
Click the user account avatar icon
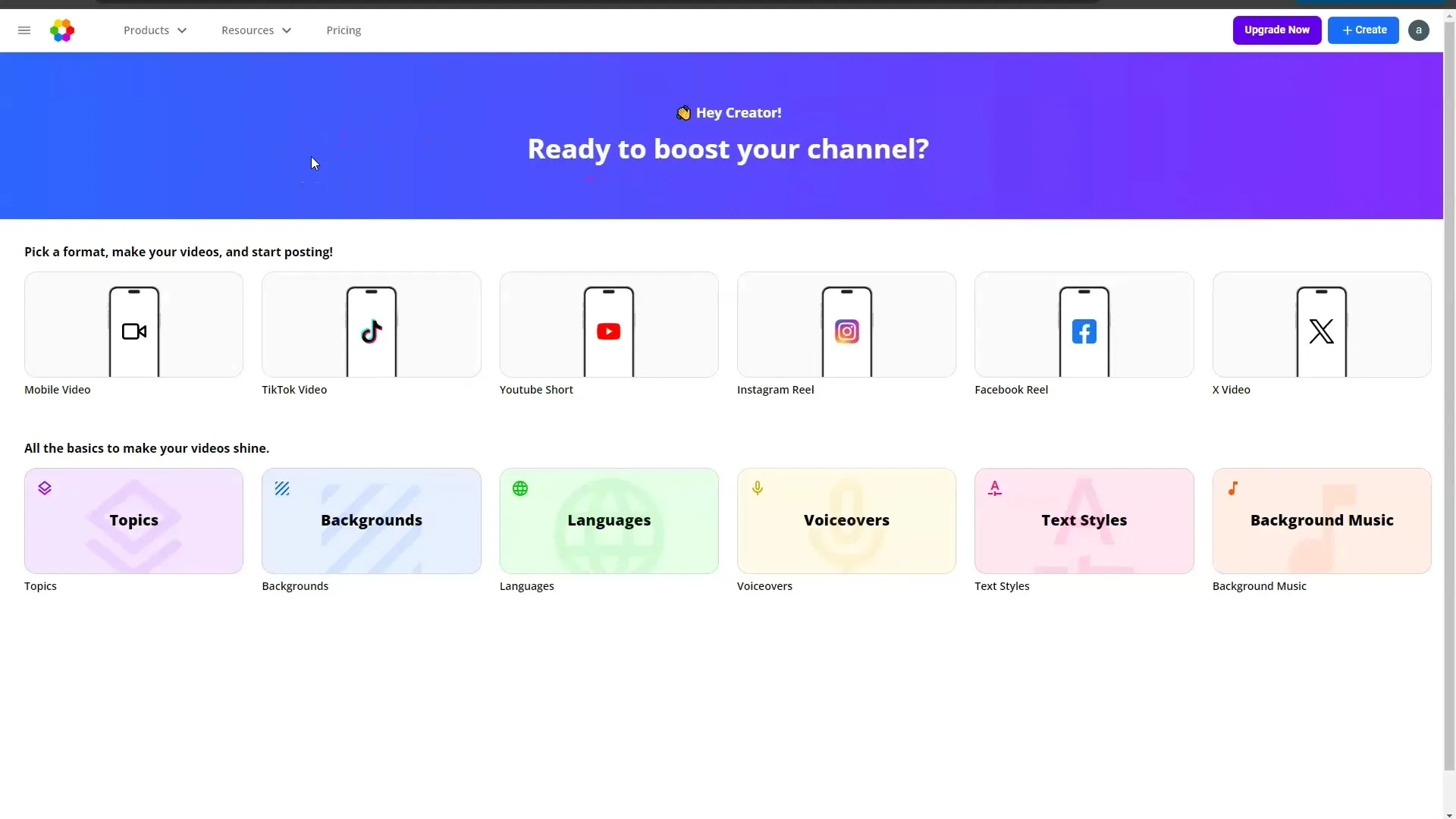pos(1419,30)
